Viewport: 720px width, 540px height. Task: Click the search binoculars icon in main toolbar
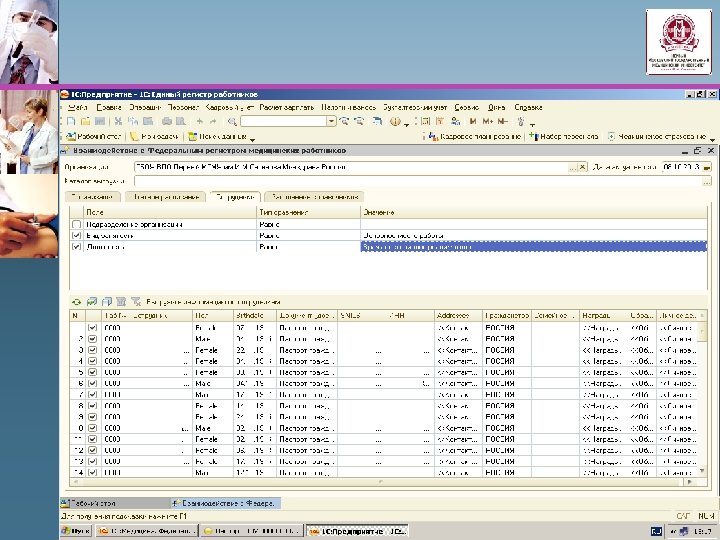pos(230,121)
